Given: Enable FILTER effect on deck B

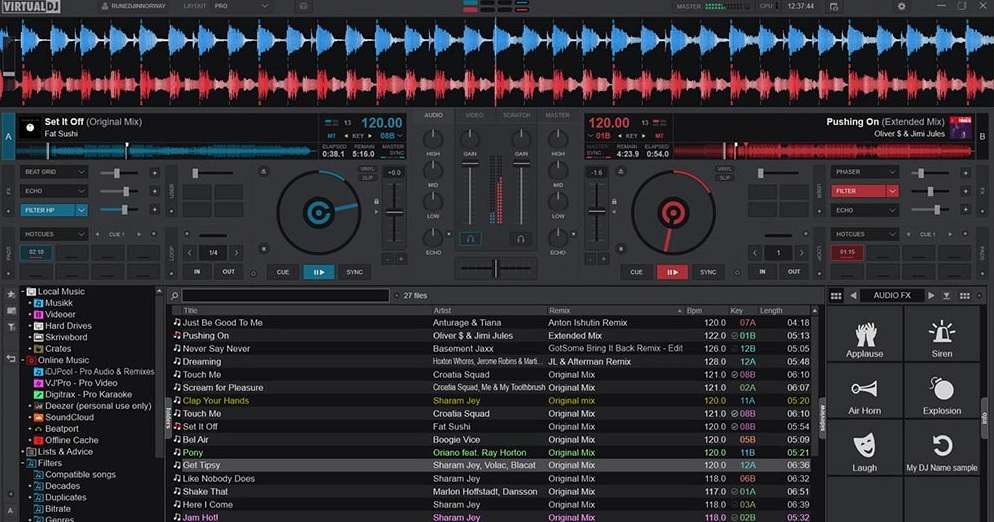Looking at the screenshot, I should point(858,191).
